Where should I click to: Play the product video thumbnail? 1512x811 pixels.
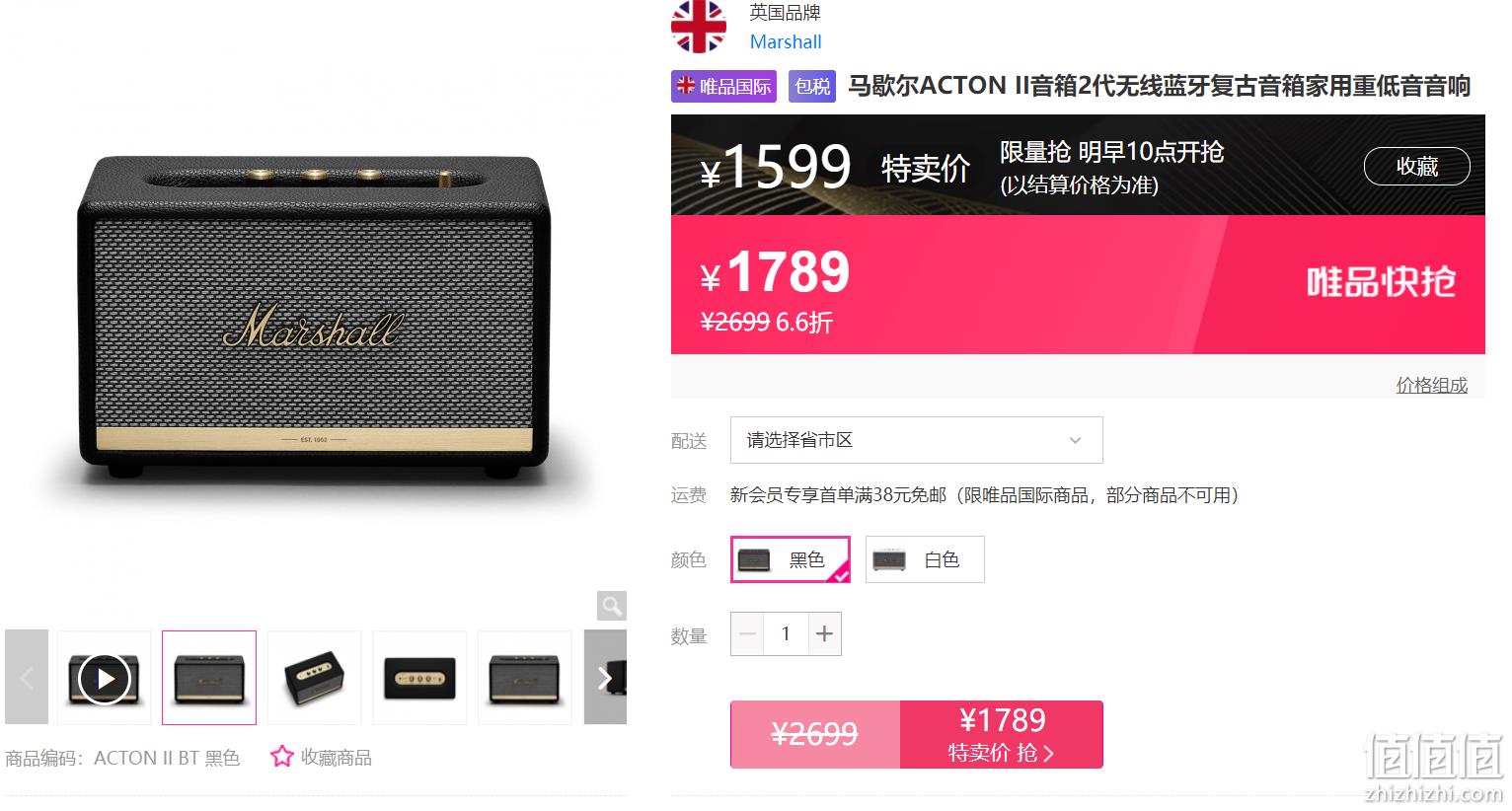point(105,678)
